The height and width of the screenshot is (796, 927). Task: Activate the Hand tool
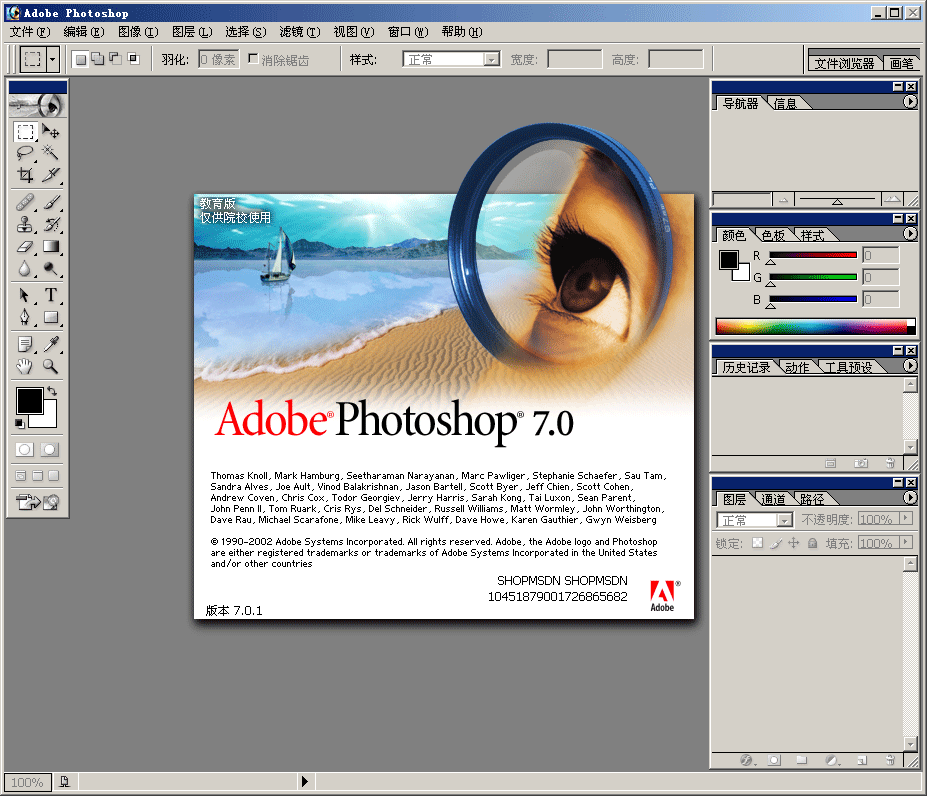25,367
